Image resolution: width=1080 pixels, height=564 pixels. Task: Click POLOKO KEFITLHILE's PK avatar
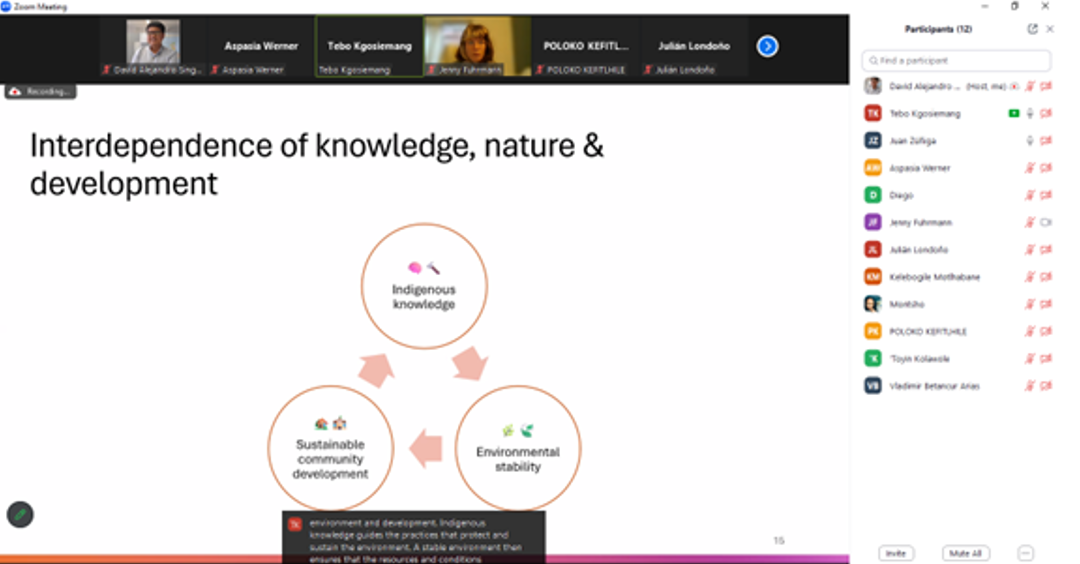pyautogui.click(x=873, y=331)
